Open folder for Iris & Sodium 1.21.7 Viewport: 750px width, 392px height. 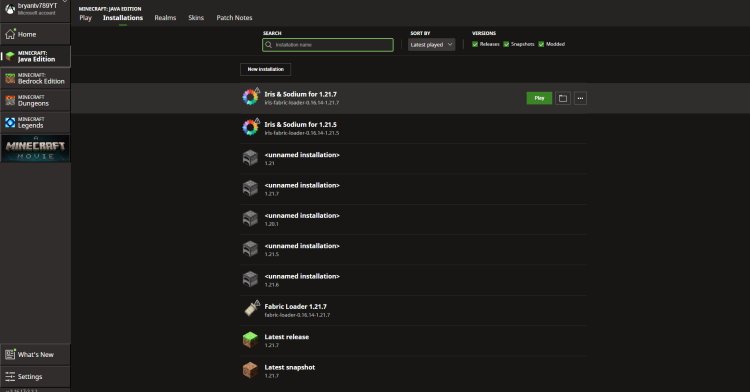[x=562, y=98]
